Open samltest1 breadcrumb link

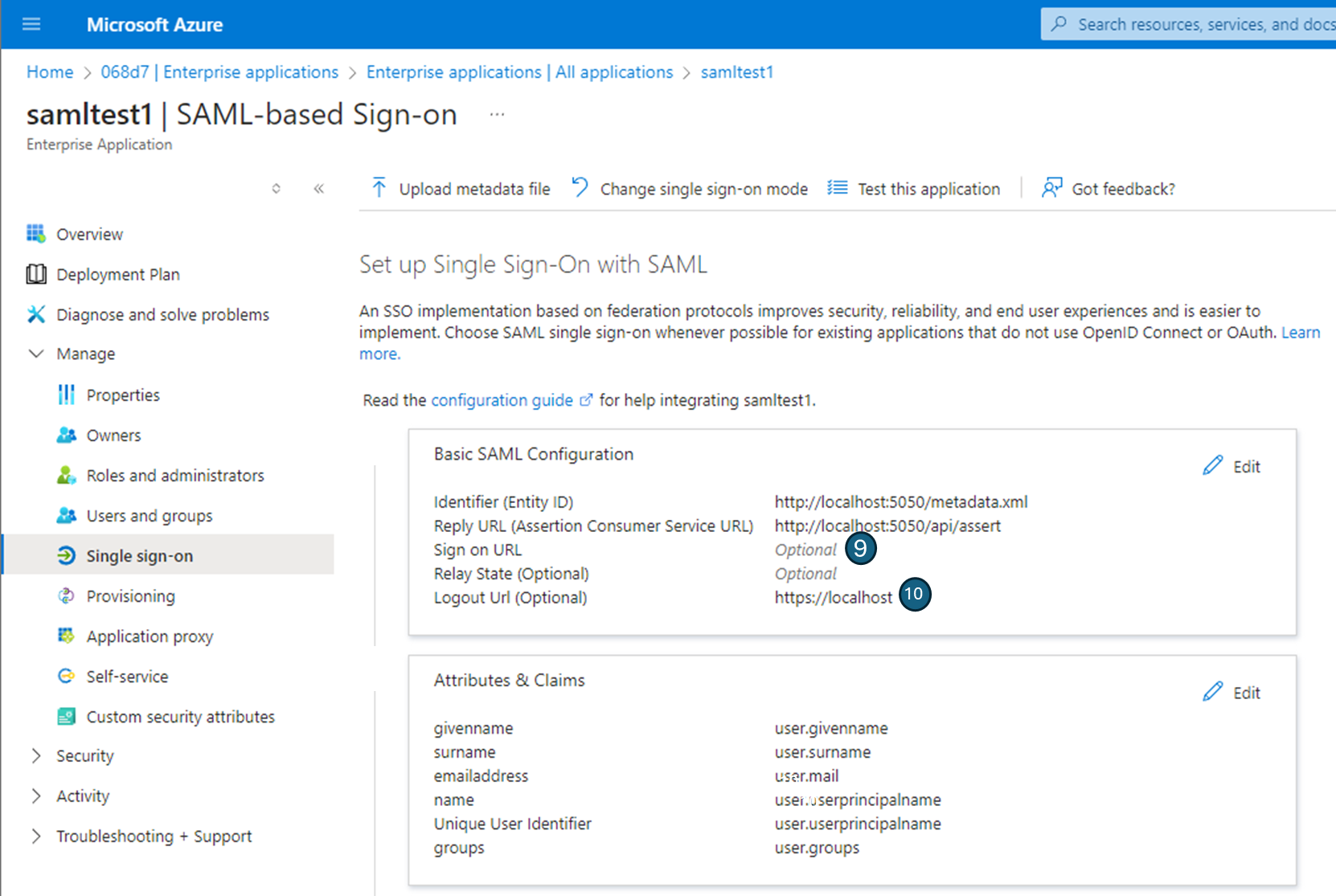coord(736,72)
